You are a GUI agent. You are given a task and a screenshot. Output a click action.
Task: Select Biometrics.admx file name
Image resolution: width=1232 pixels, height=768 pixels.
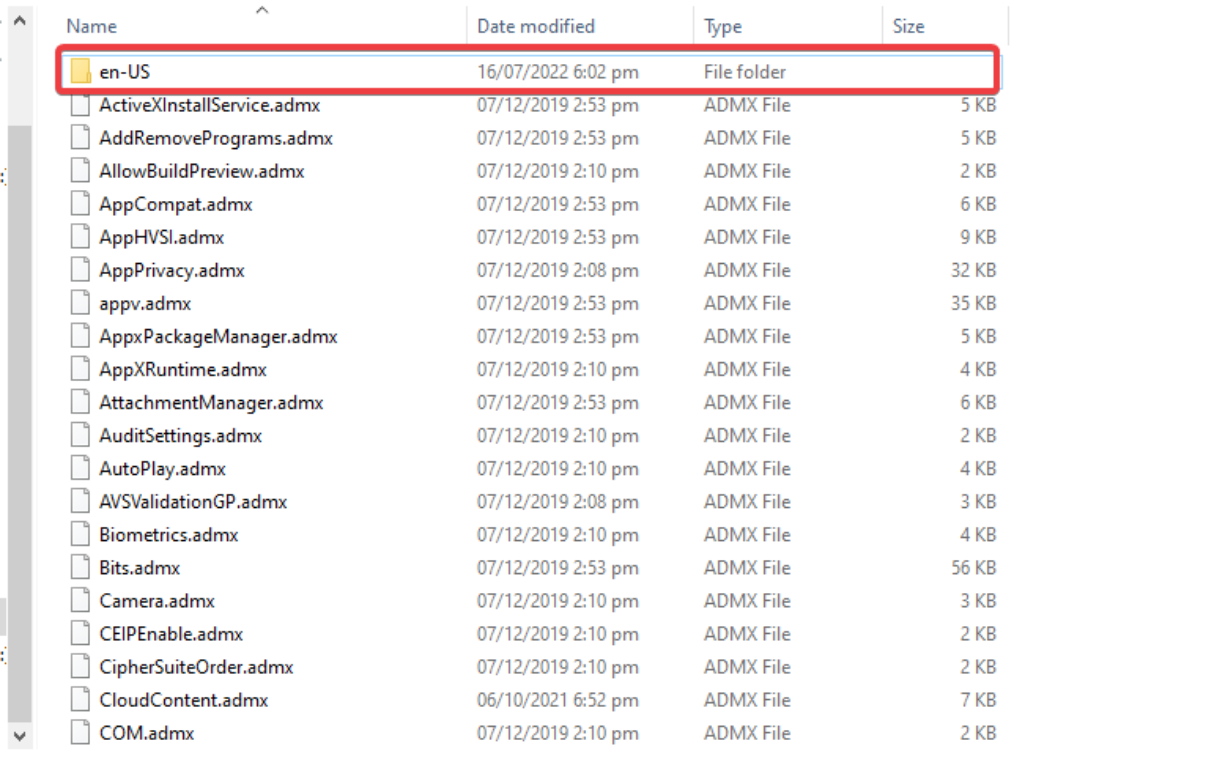[x=169, y=534]
